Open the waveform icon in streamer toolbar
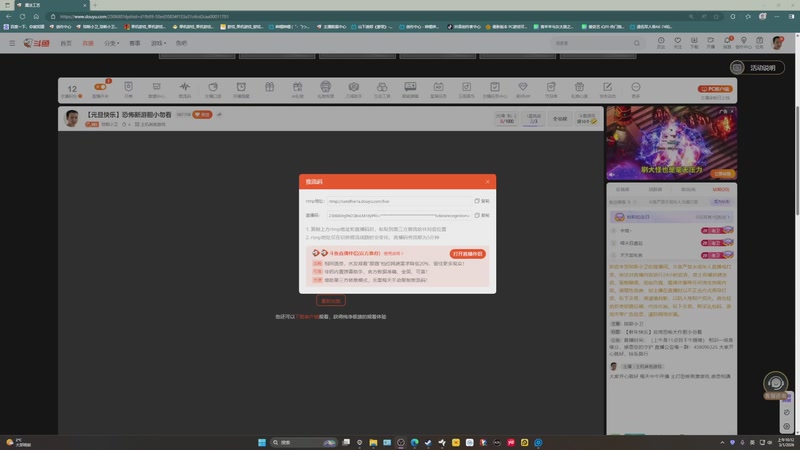This screenshot has height=450, width=800. 185,87
